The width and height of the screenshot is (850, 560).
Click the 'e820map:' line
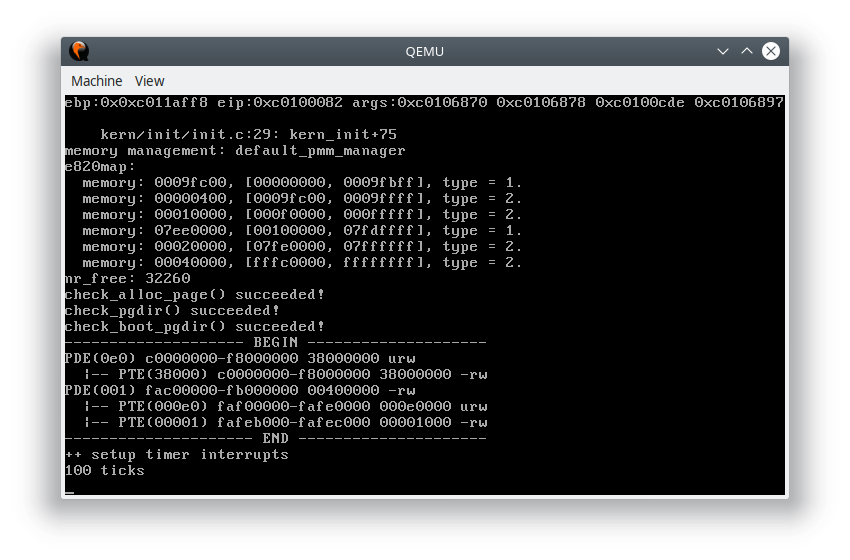tap(100, 166)
